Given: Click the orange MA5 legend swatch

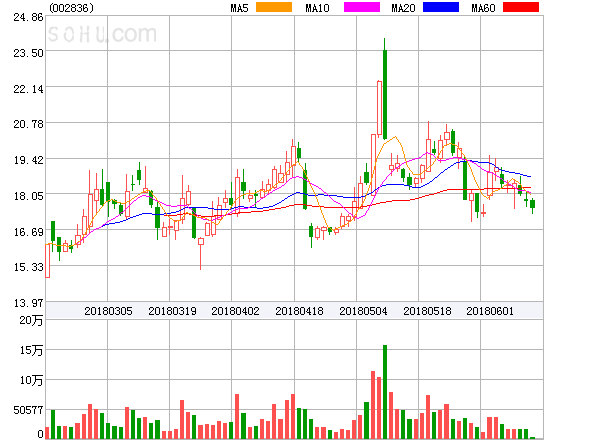Looking at the screenshot, I should click(274, 7).
